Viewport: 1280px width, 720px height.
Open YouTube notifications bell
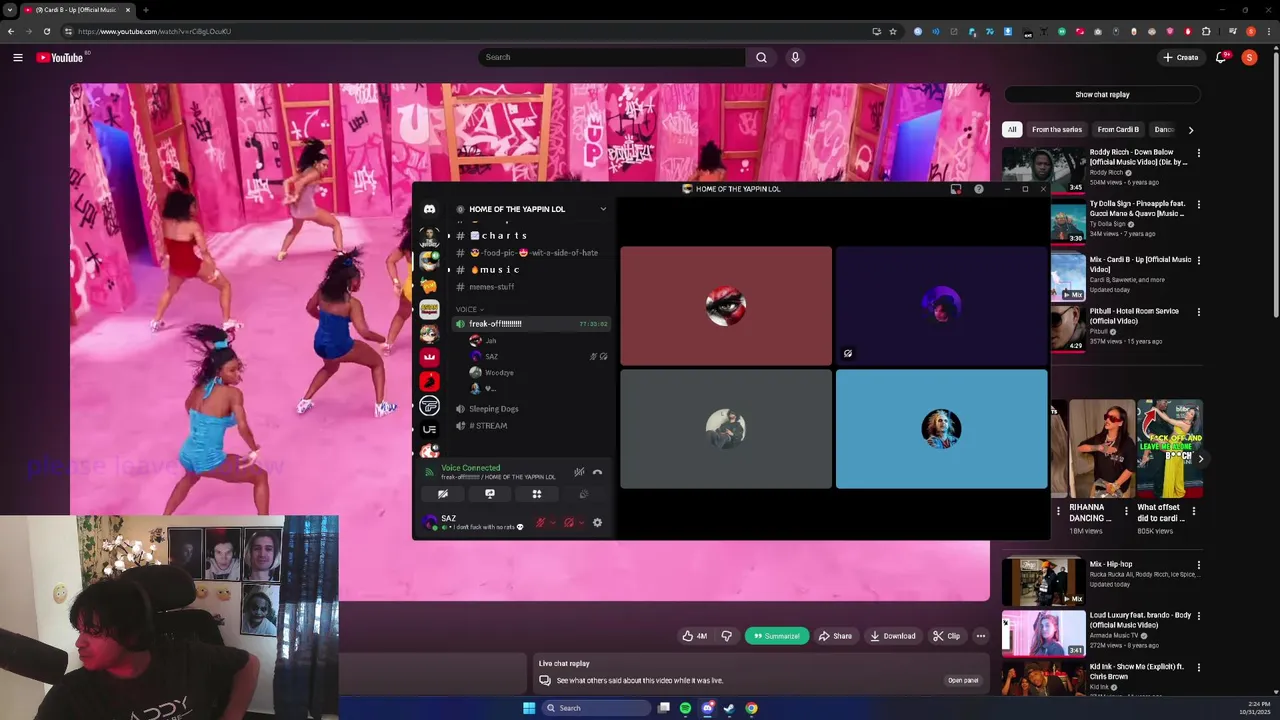[x=1221, y=57]
